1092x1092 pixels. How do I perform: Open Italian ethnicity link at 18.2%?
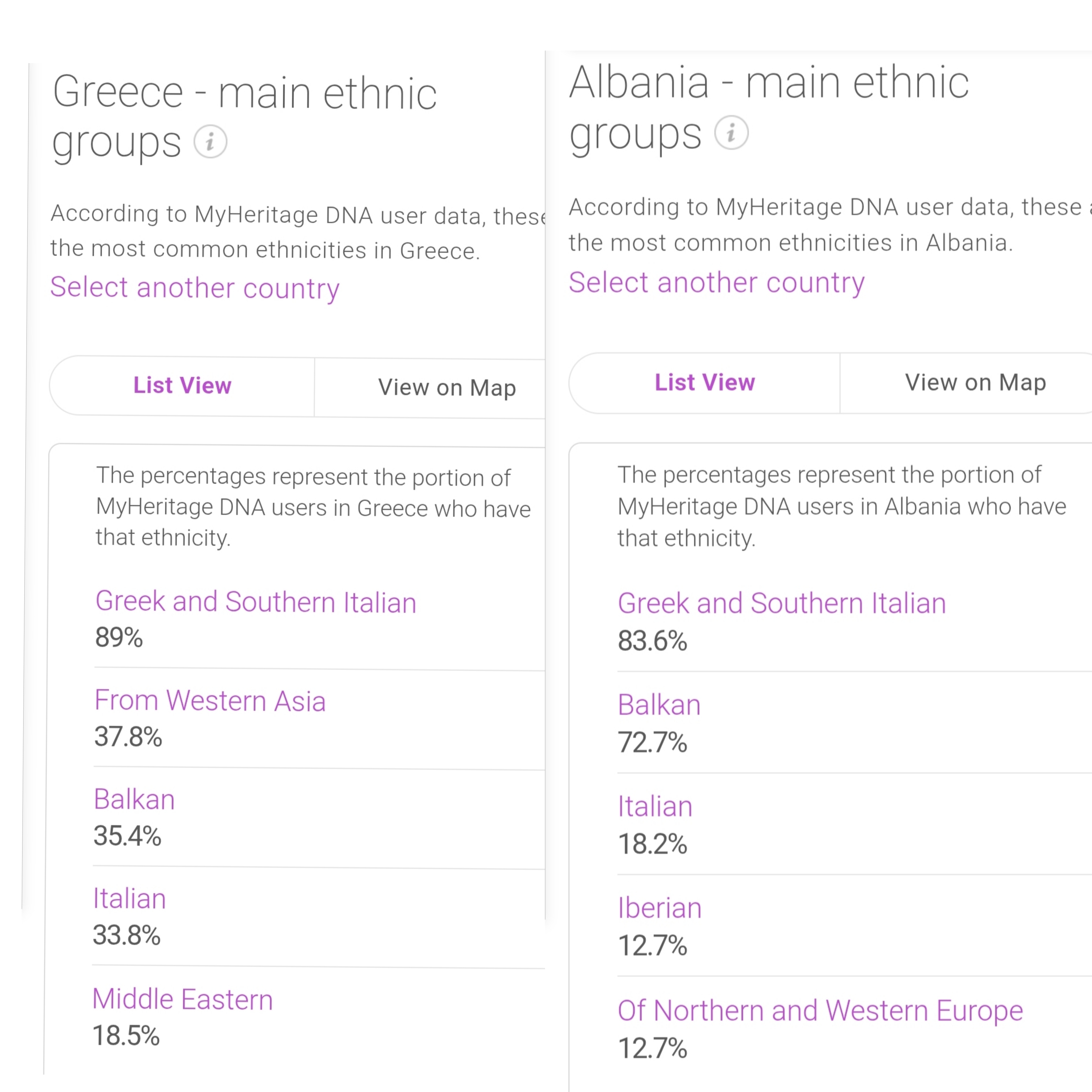tap(655, 806)
